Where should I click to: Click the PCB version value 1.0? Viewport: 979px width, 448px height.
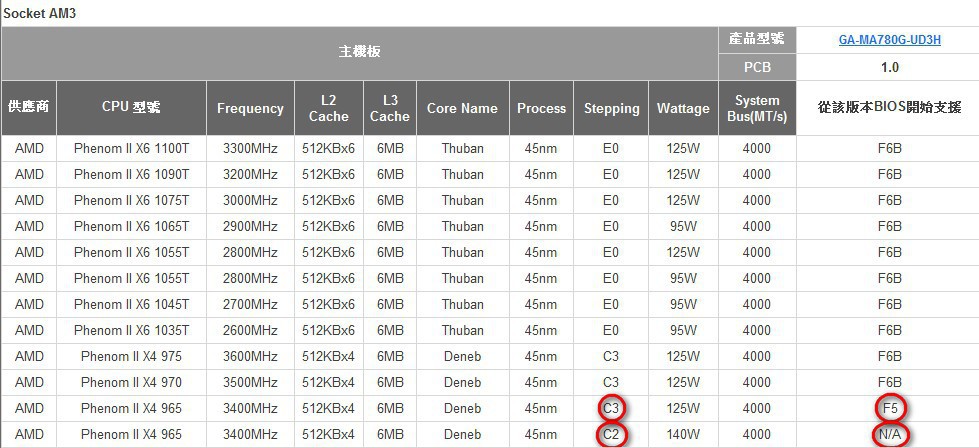(890, 67)
